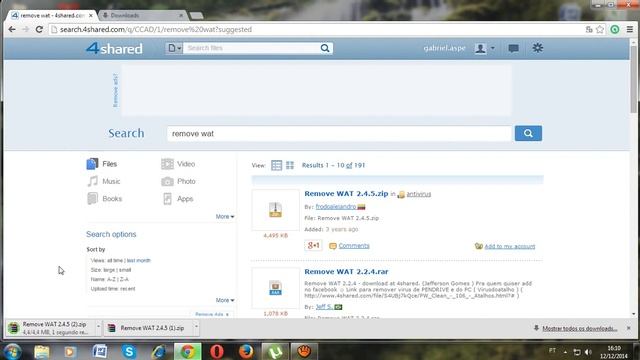Click Add to my account
Viewport: 640px width, 360px height.
click(509, 246)
